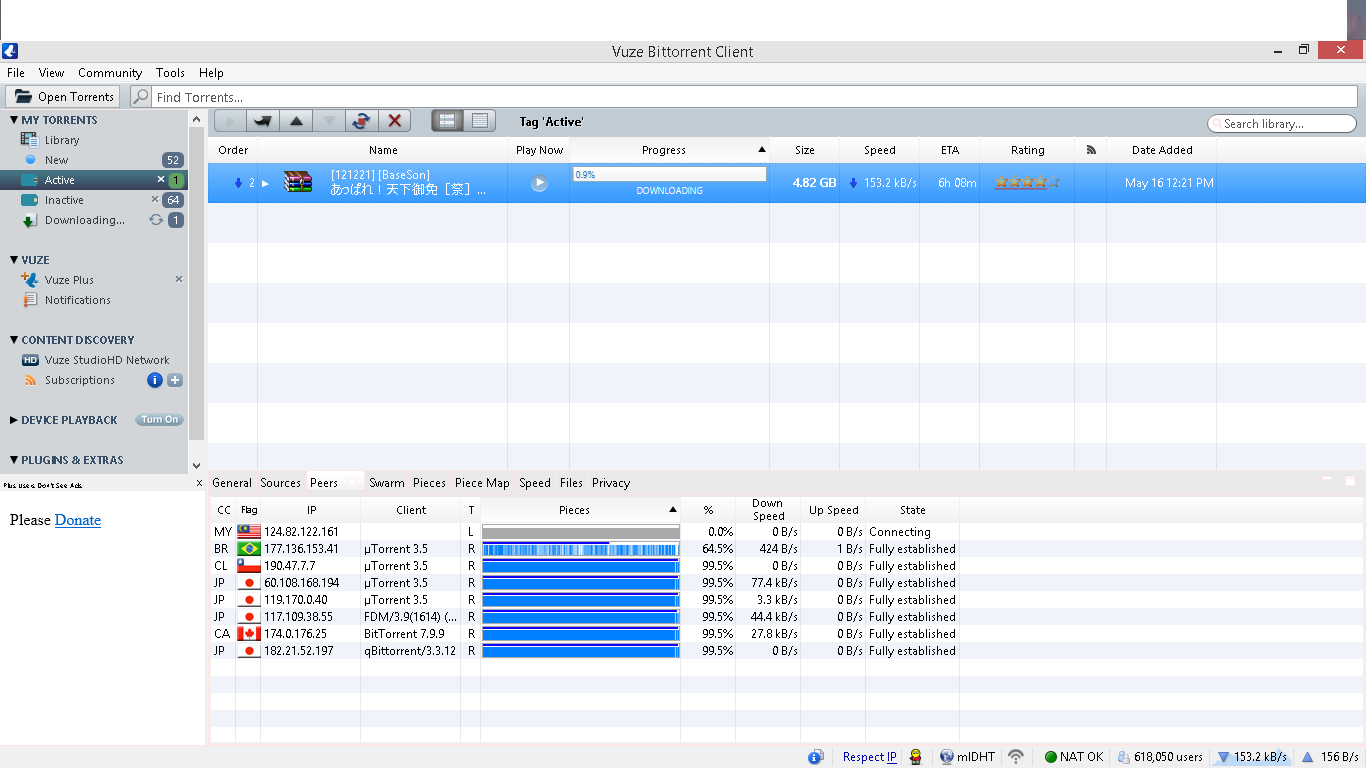Sort peers by the Pieces column header
The height and width of the screenshot is (768, 1366).
580,510
